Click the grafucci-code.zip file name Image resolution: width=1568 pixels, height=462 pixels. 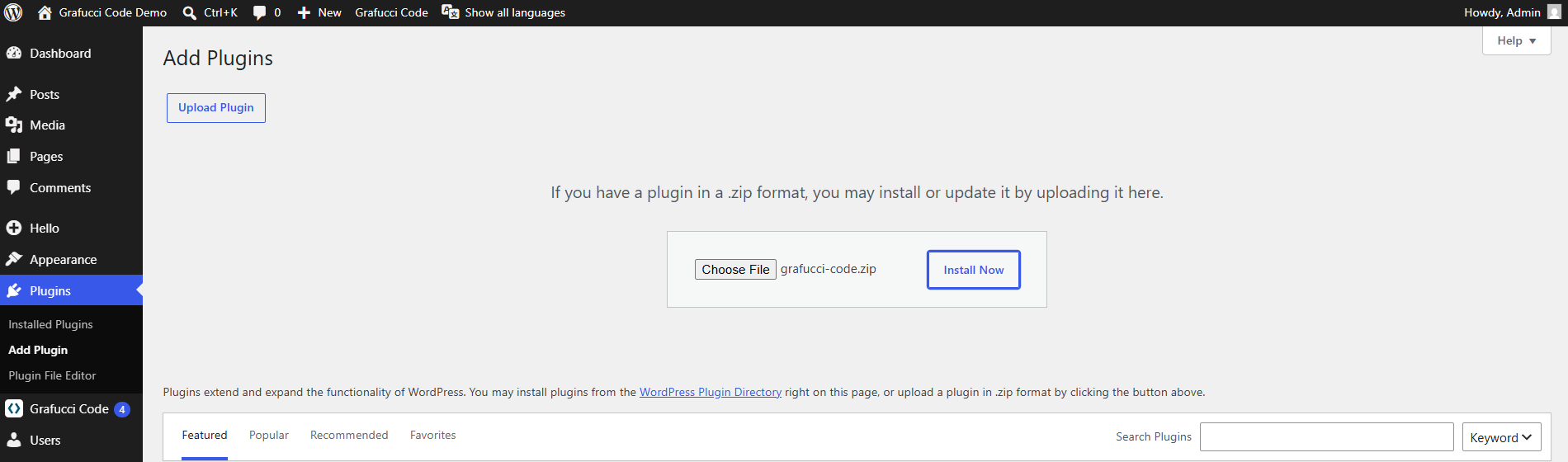(x=829, y=269)
